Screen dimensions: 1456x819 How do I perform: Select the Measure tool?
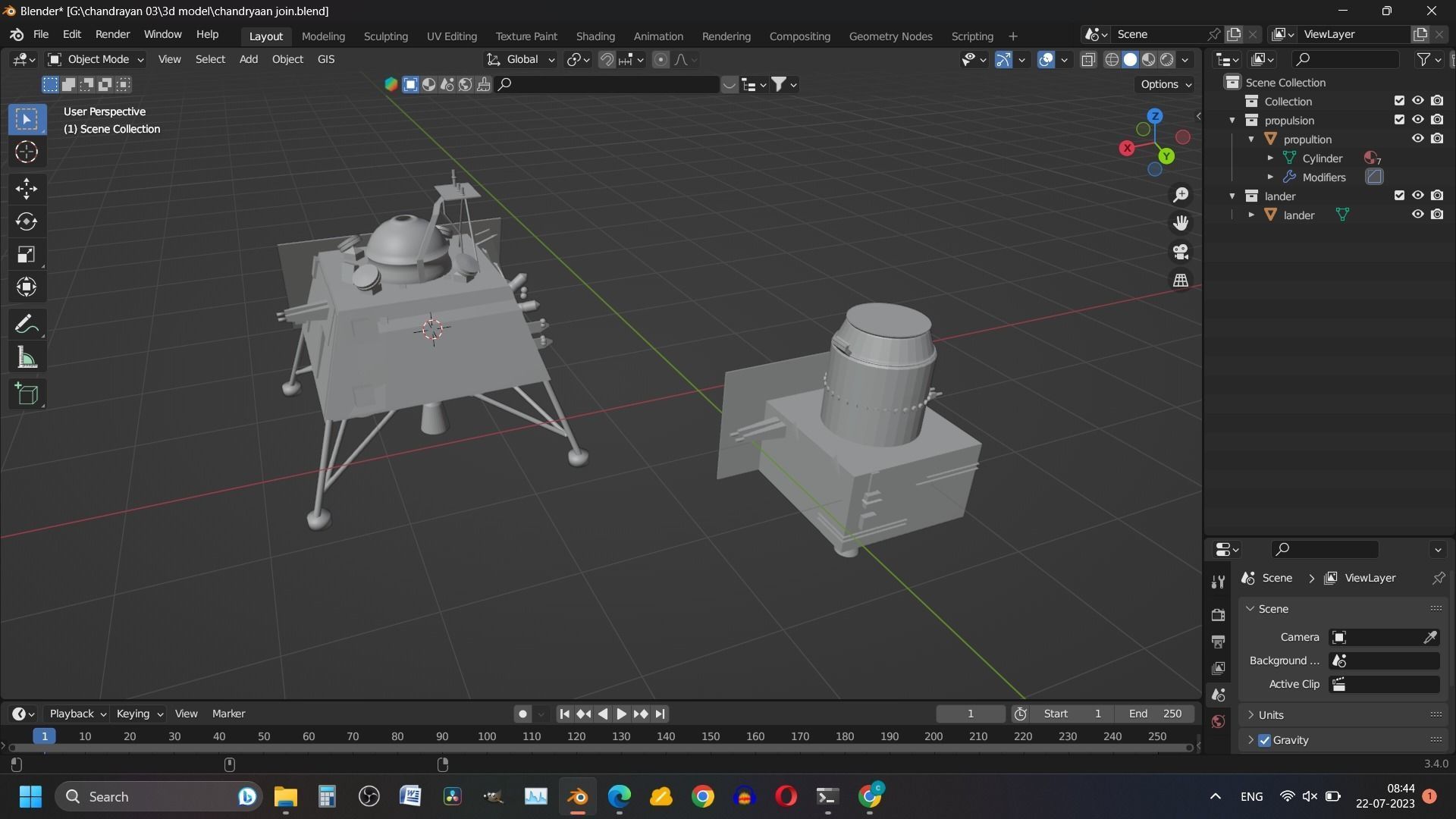tap(27, 358)
